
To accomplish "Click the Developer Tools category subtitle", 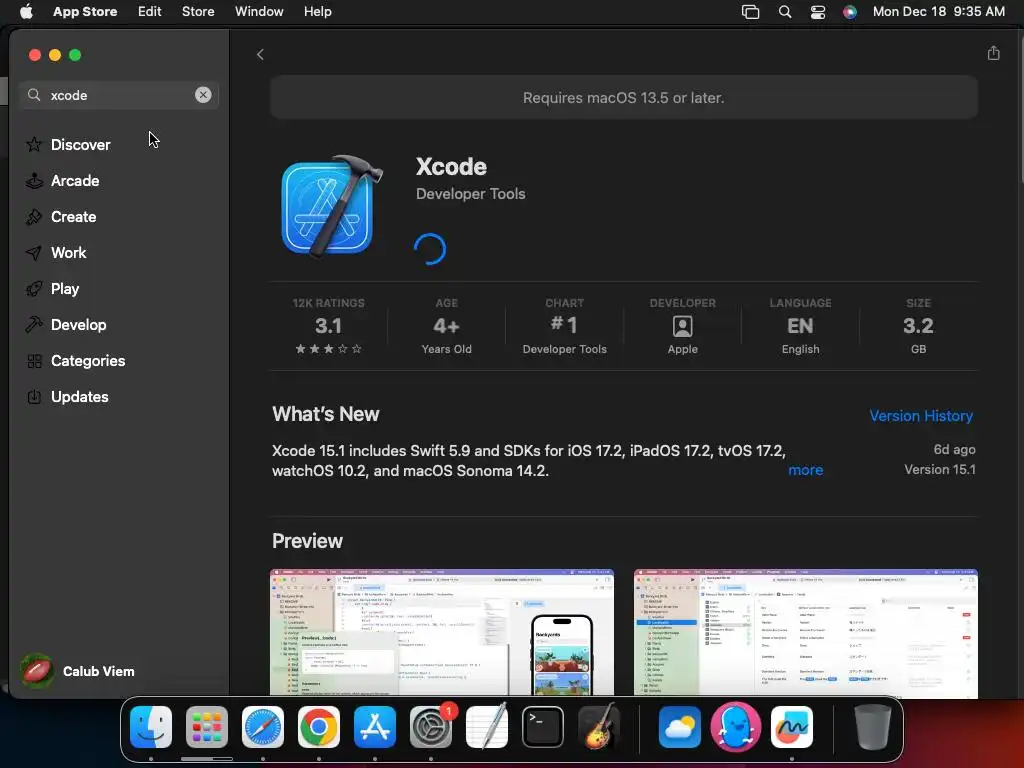I will click(x=470, y=194).
